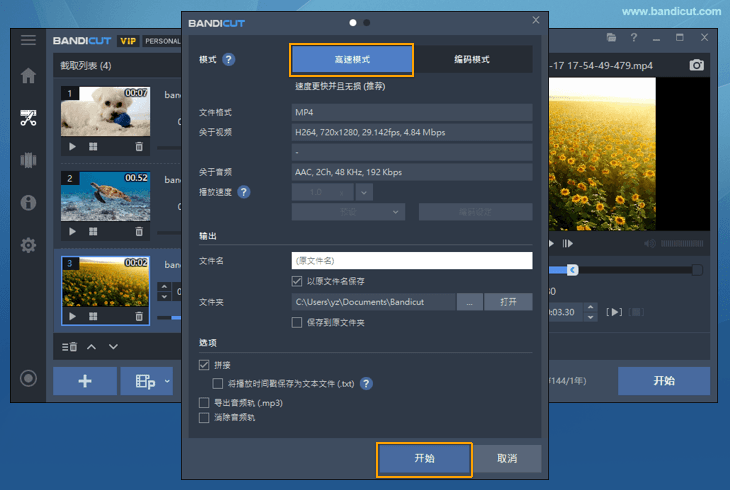Click the timeline end marker handle
Viewport: 730px width, 490px height.
(x=697, y=270)
